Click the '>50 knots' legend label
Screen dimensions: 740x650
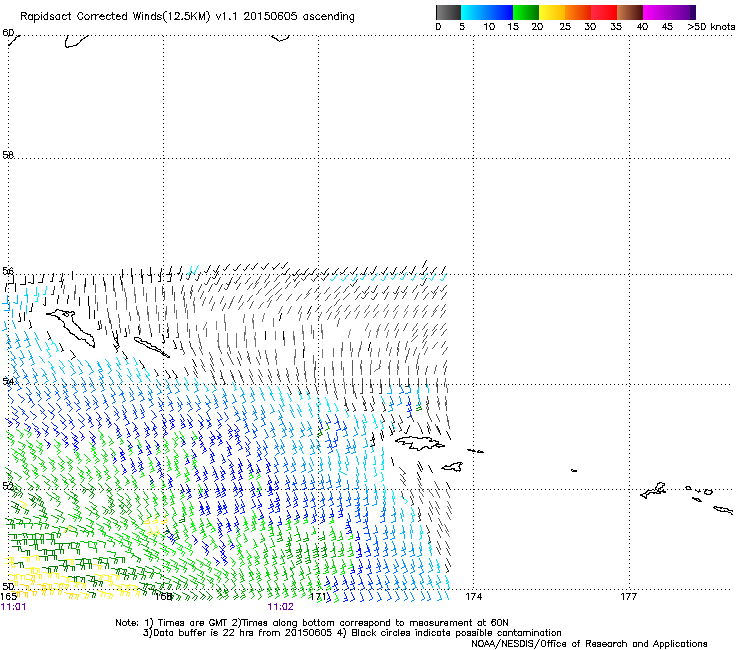(x=711, y=27)
